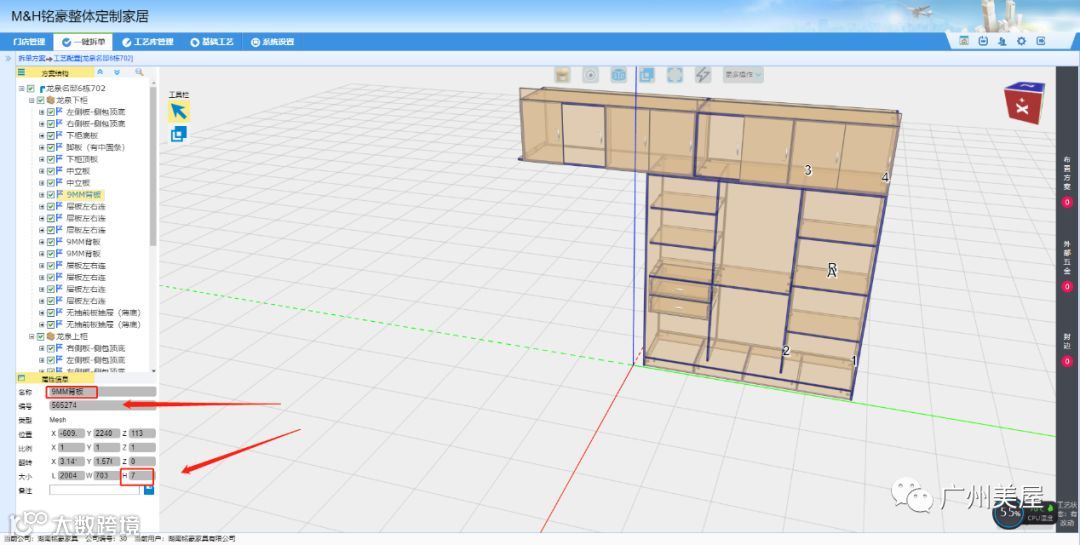Select the 下柜底板 tree item
This screenshot has width=1080, height=545.
tap(82, 136)
